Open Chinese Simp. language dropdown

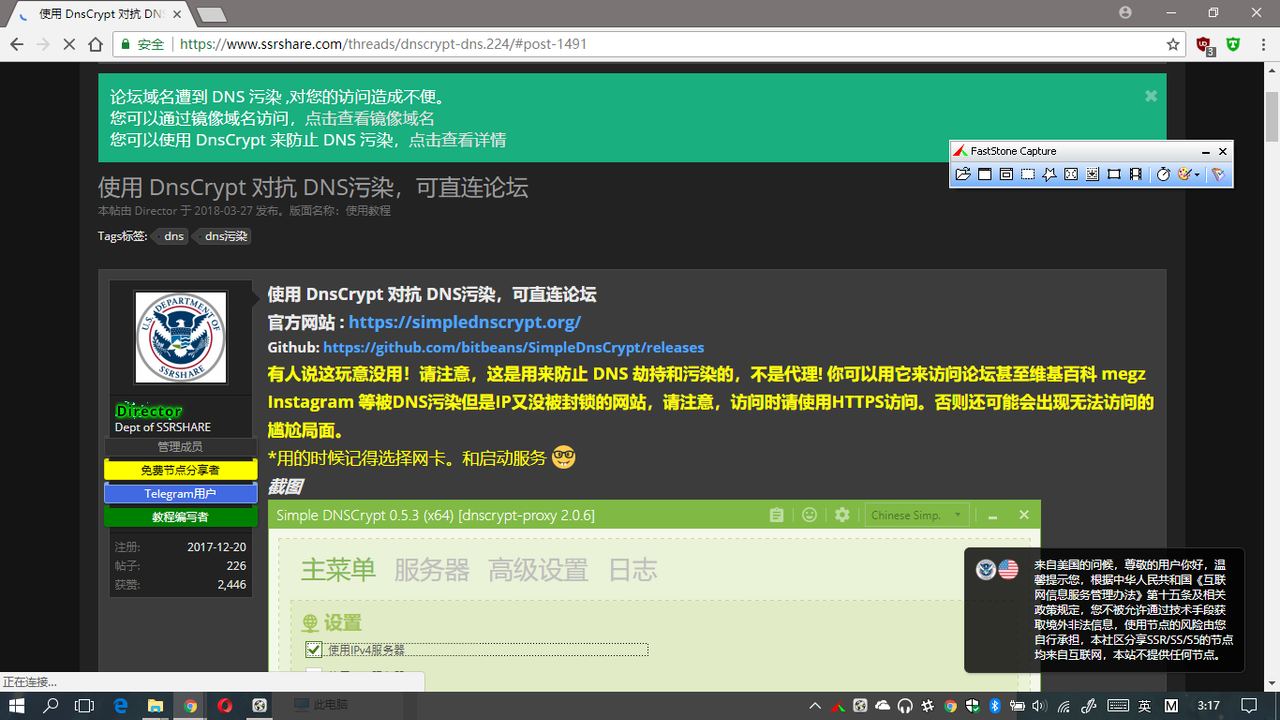pos(916,515)
